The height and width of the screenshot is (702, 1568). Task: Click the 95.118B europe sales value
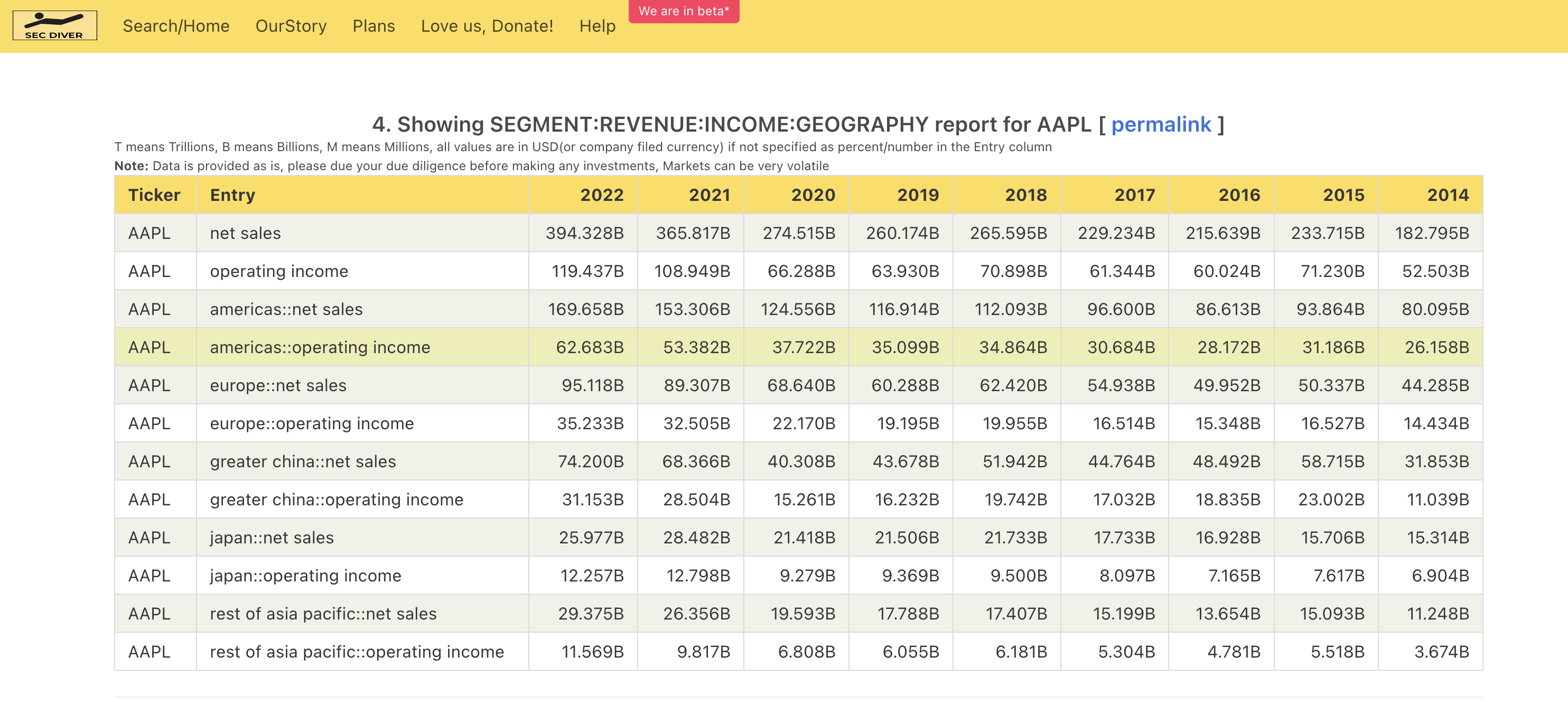pos(592,385)
